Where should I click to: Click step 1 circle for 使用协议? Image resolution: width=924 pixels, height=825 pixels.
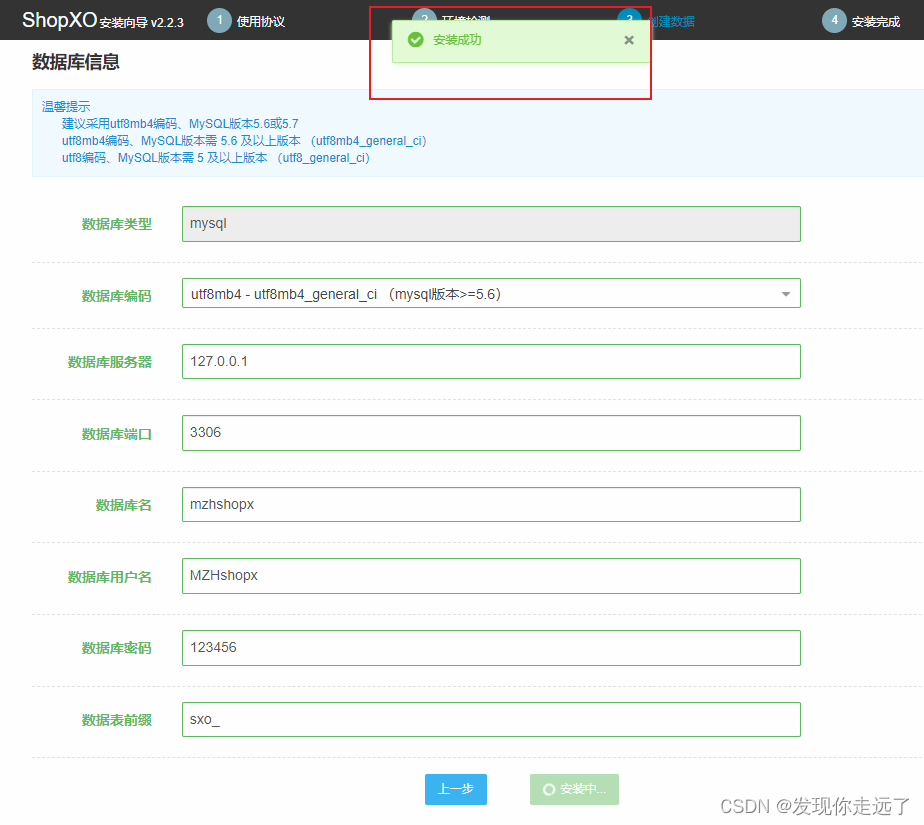219,21
